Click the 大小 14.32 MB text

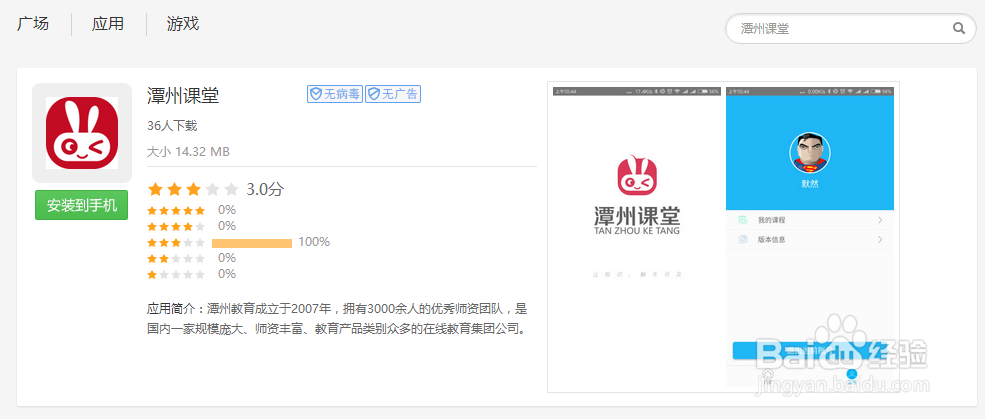pos(188,151)
